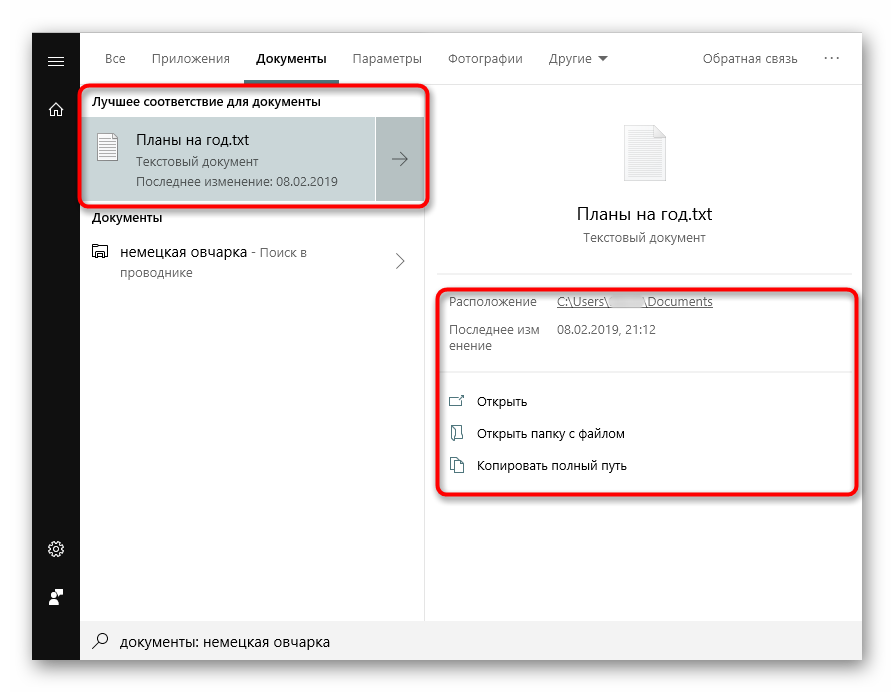Viewport: 894px width, 692px height.
Task: Expand the arrow next to Планы на год.txt
Action: [x=400, y=159]
